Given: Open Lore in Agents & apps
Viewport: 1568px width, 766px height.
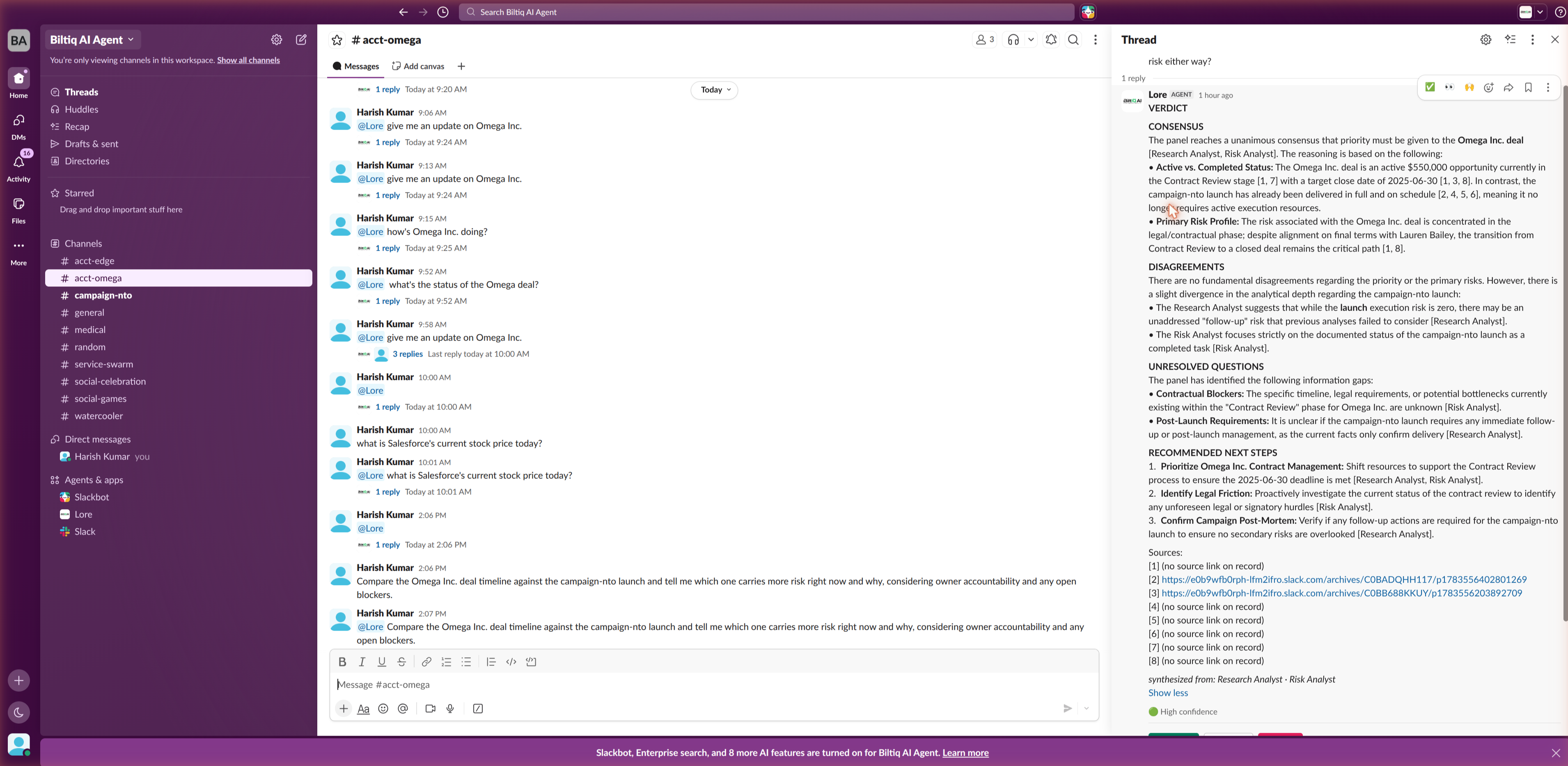Looking at the screenshot, I should point(83,515).
